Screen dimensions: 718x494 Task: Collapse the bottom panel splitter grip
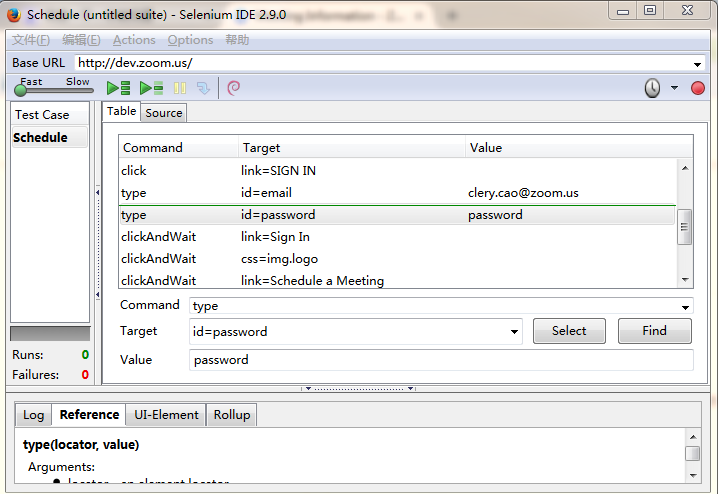pyautogui.click(x=359, y=389)
